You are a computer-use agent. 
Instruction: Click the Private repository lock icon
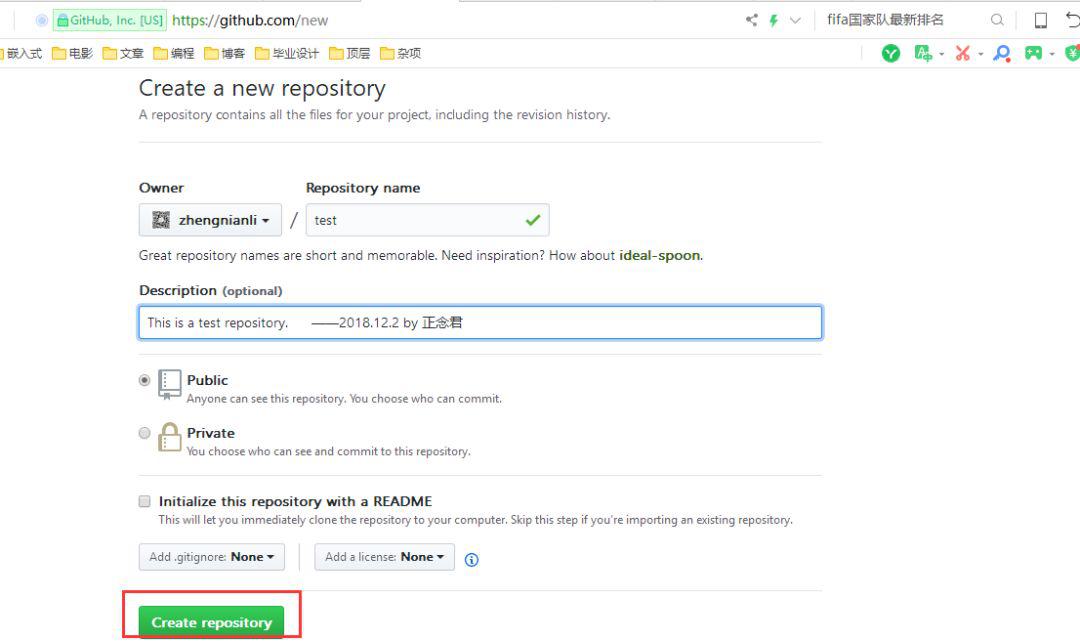[169, 437]
